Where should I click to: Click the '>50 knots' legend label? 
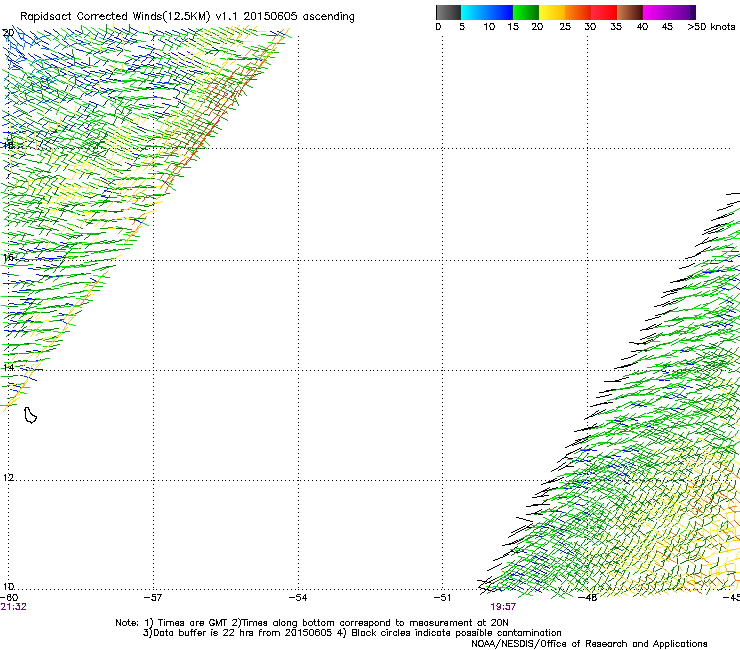[711, 27]
